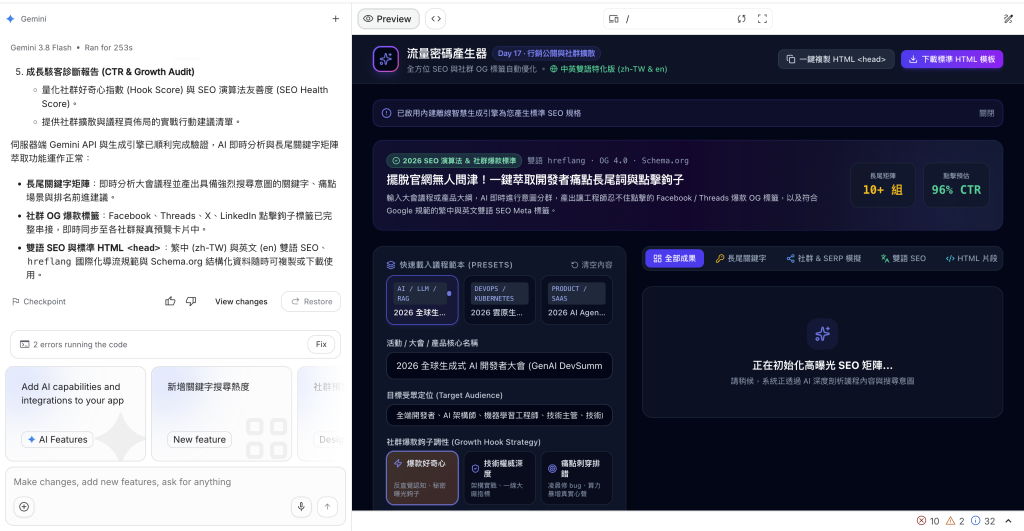1024x531 pixels.
Task: Click 清空內容 reset button
Action: [592, 265]
